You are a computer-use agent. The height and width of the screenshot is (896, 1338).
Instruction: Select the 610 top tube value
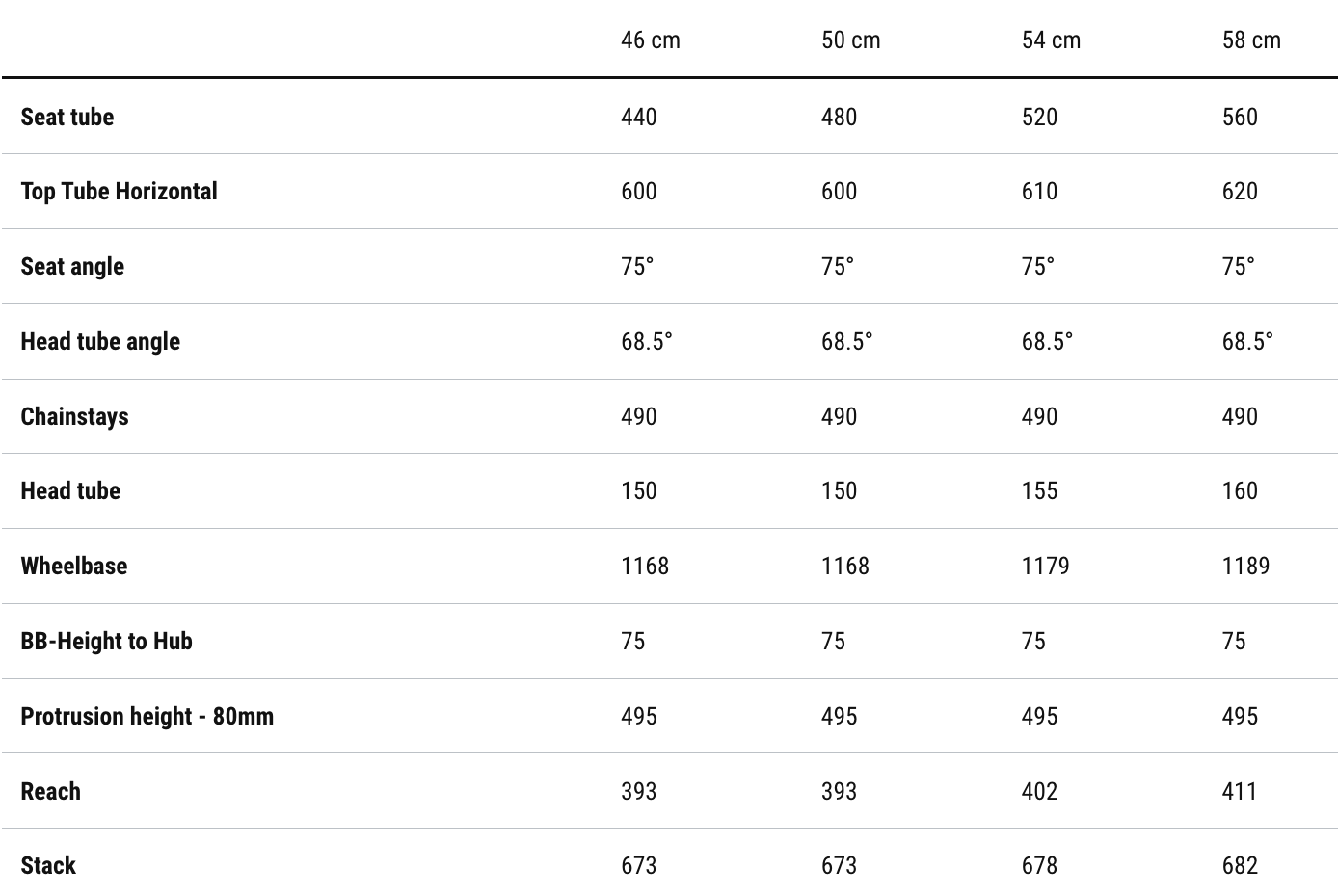[1039, 191]
